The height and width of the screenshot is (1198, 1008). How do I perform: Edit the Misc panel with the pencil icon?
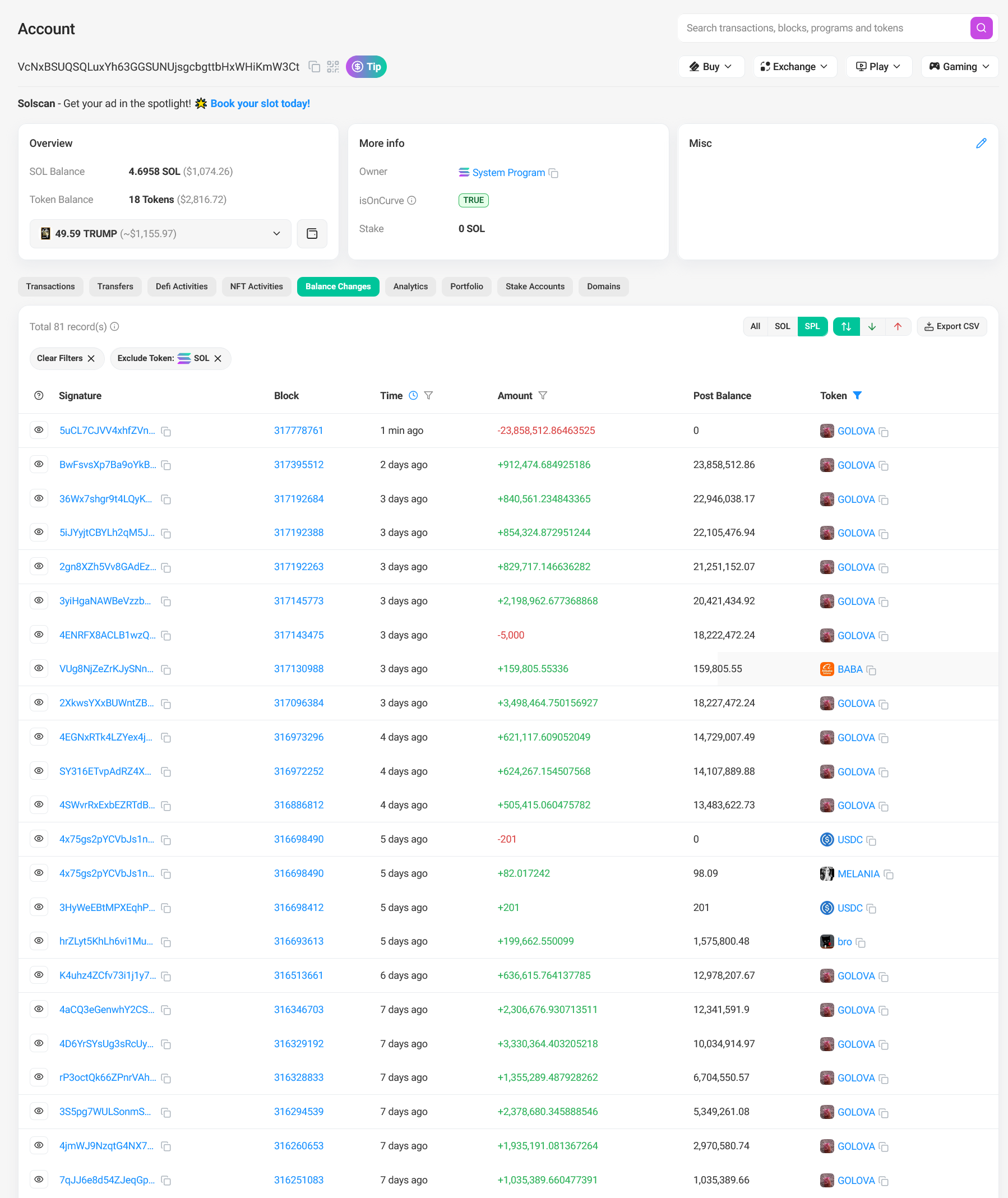[981, 144]
